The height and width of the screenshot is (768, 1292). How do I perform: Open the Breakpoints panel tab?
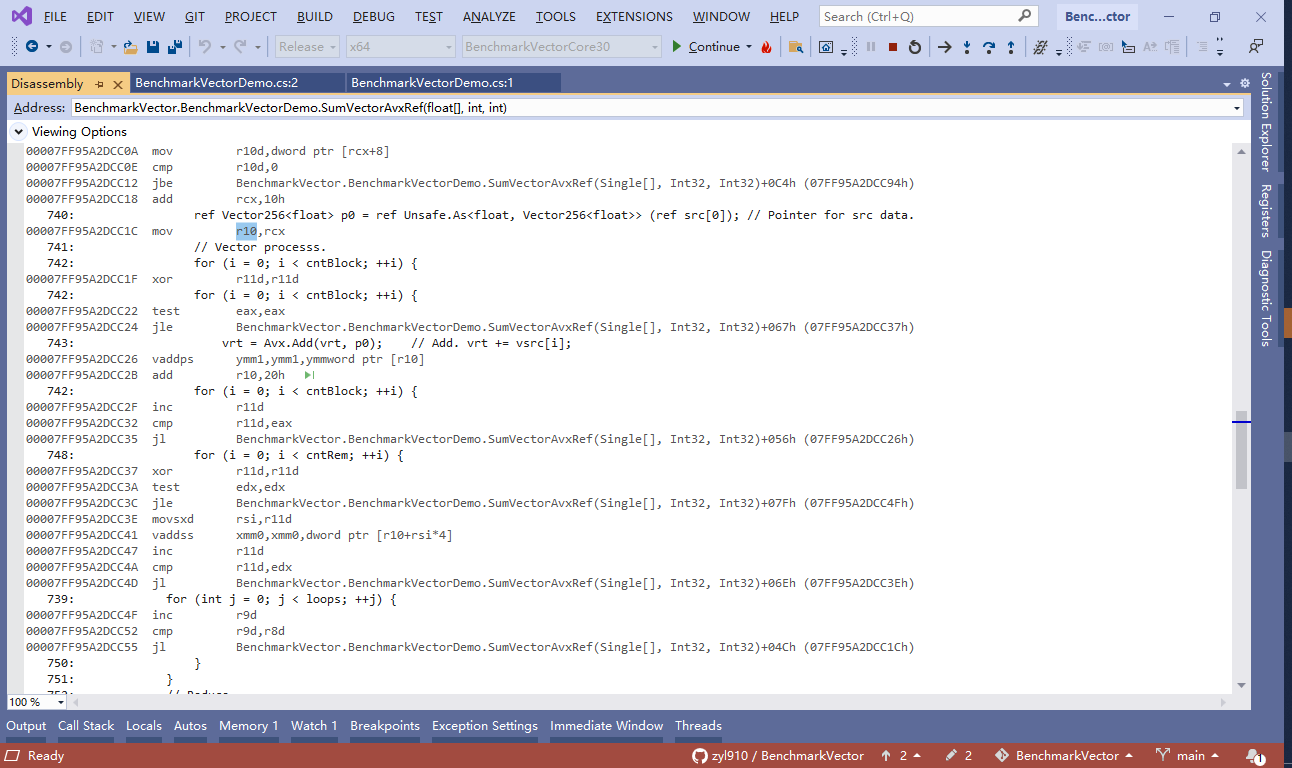coord(385,726)
